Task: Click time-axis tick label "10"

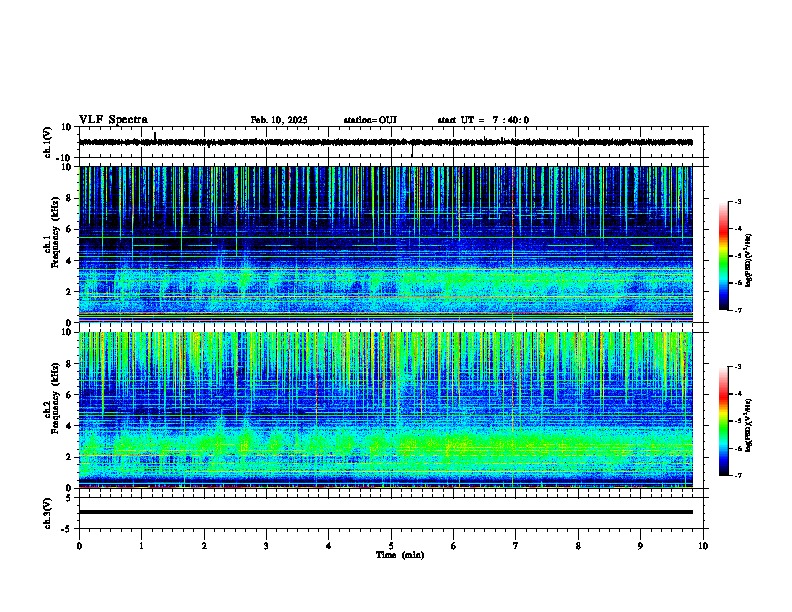Action: pos(703,546)
